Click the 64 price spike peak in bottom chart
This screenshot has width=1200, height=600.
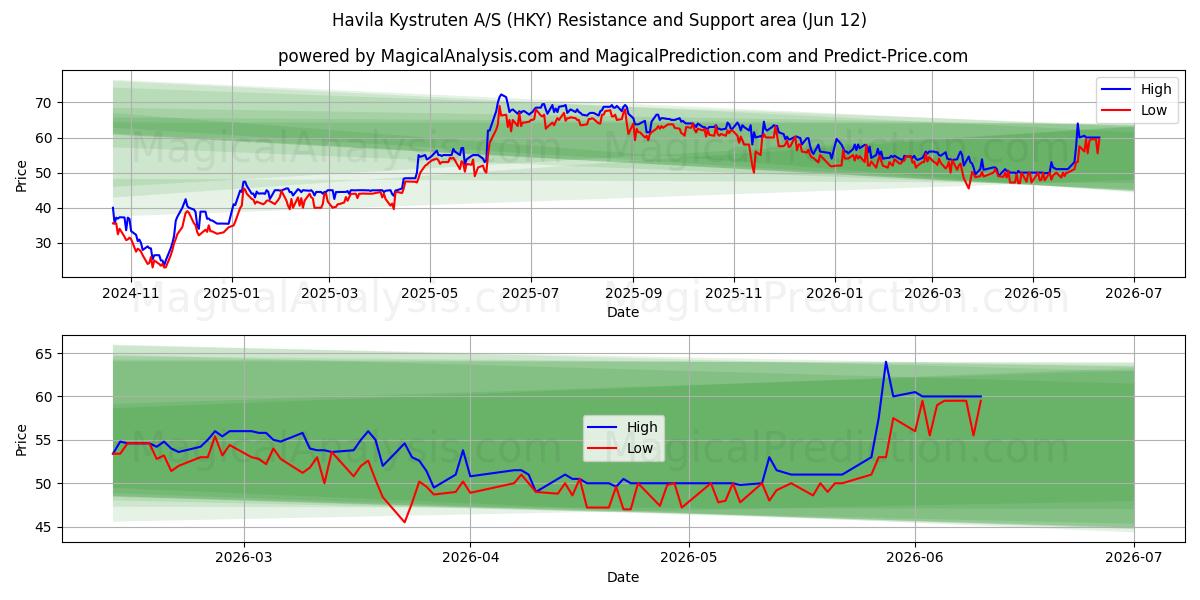[x=886, y=362]
